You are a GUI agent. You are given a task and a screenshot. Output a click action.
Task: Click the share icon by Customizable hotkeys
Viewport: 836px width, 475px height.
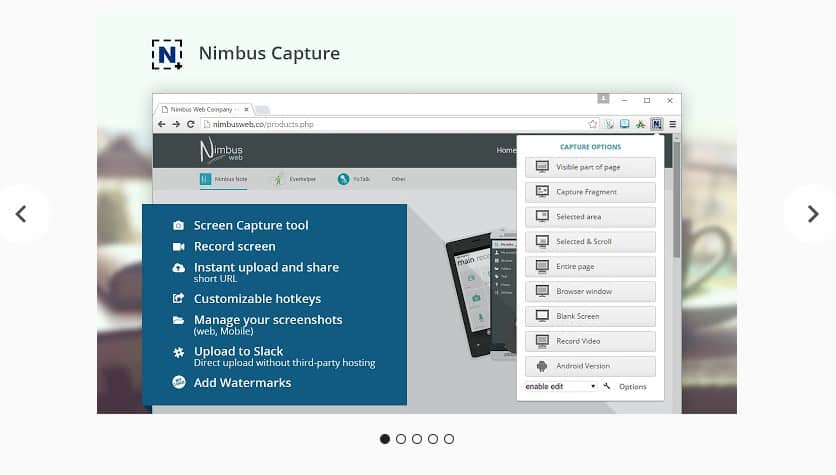click(179, 299)
